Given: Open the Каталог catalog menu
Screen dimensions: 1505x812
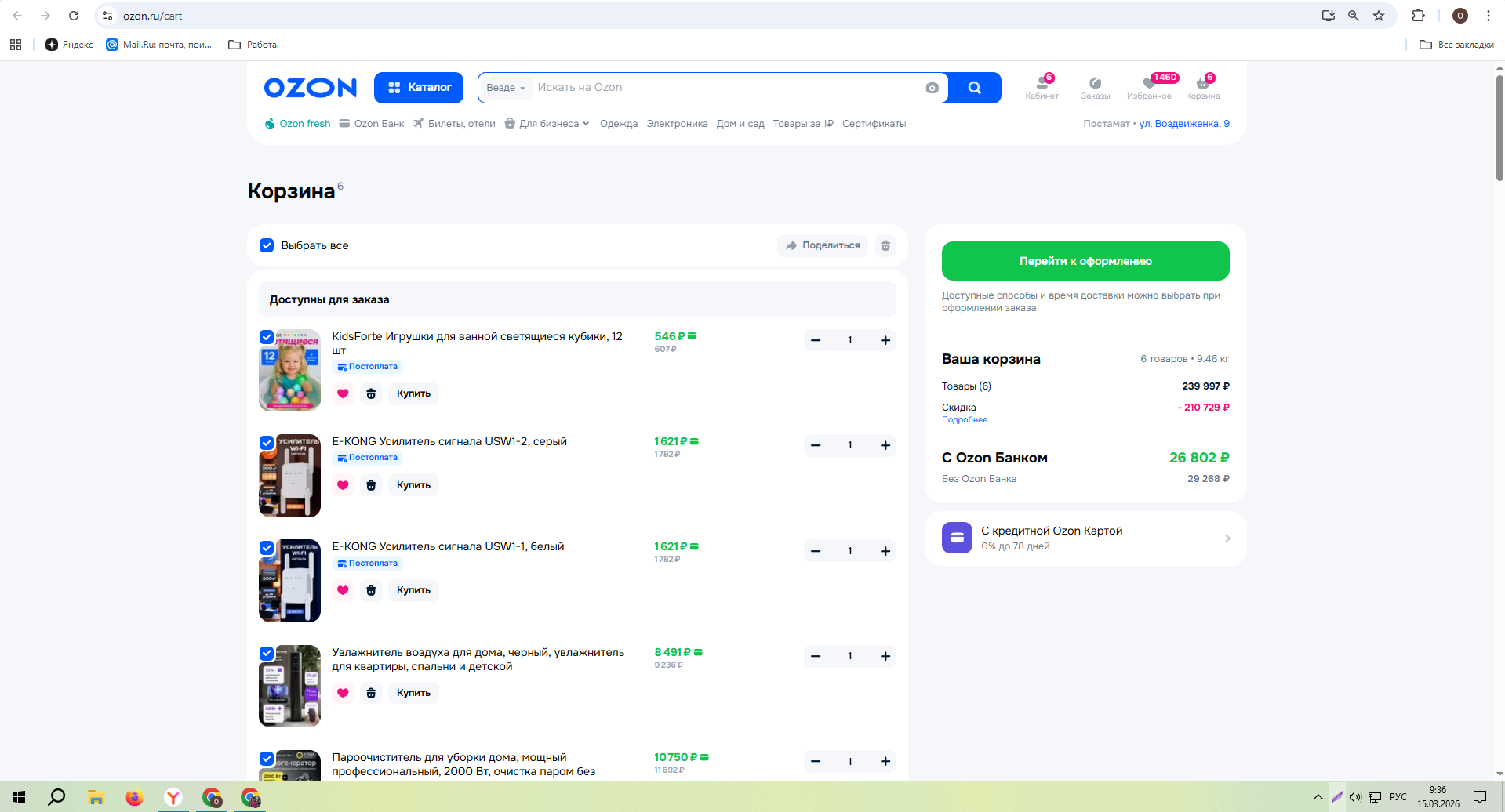Looking at the screenshot, I should tap(419, 88).
